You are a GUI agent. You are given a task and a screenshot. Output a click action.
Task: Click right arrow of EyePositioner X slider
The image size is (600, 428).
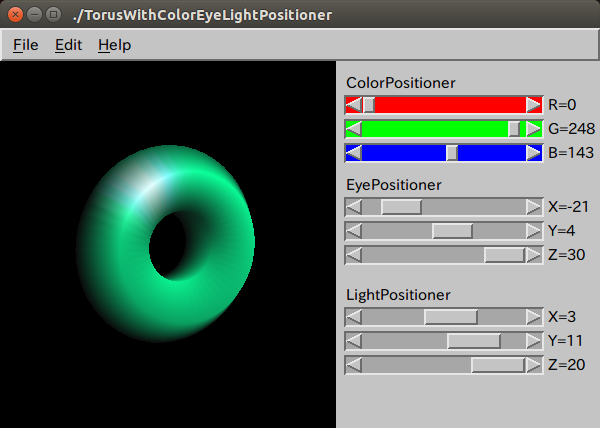(534, 207)
